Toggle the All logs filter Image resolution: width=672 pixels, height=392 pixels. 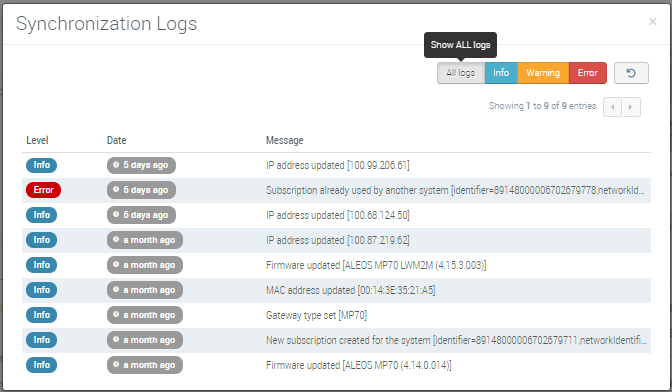coord(461,73)
